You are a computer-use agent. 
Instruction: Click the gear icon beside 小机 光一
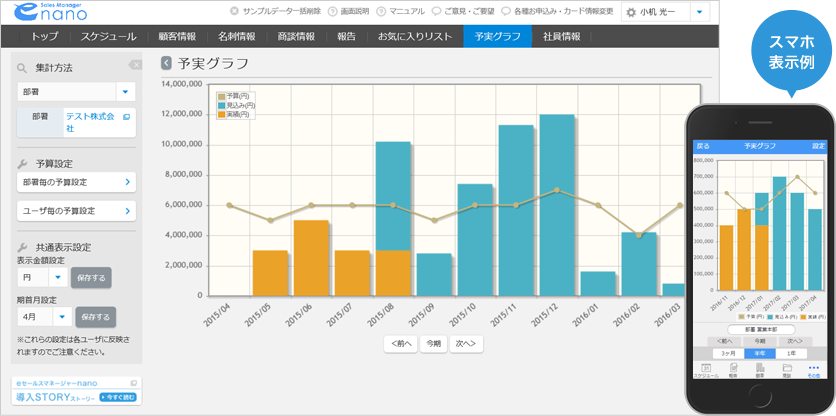pos(631,12)
